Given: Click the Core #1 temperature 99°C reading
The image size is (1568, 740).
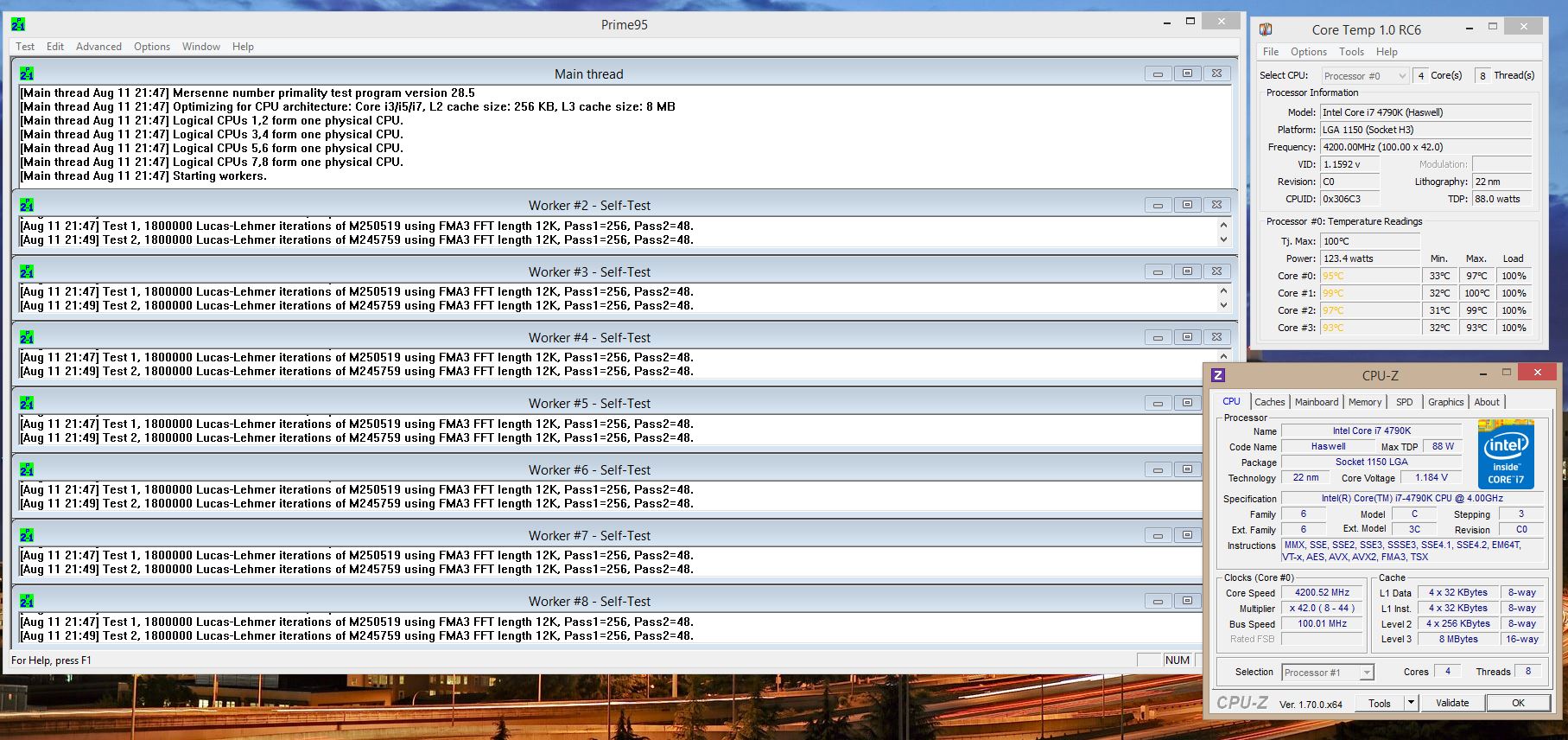Looking at the screenshot, I should (1370, 293).
